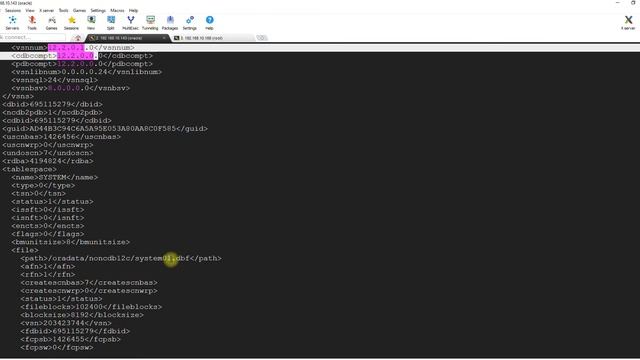The height and width of the screenshot is (360, 640).
Task: Click the vsnnum line in terminal
Action: click(73, 48)
